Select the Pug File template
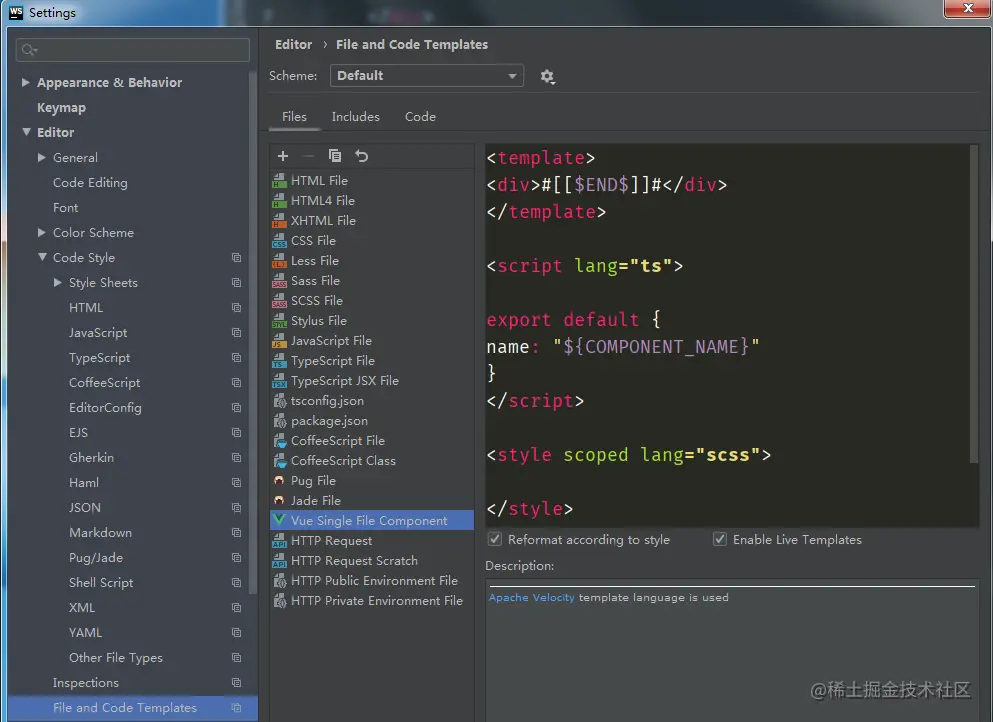The width and height of the screenshot is (993, 722). pyautogui.click(x=313, y=481)
